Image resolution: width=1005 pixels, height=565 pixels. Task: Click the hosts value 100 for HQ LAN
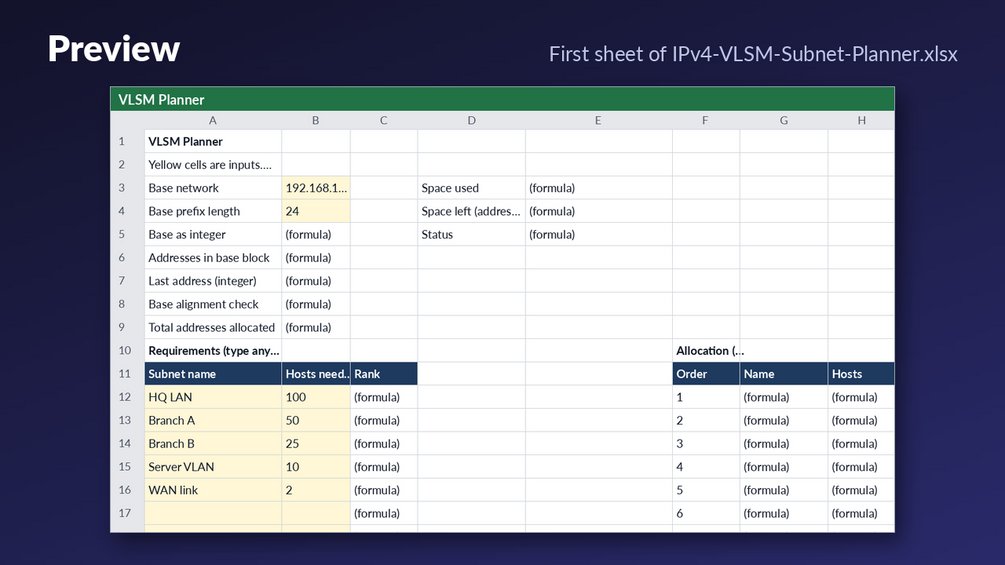point(316,397)
